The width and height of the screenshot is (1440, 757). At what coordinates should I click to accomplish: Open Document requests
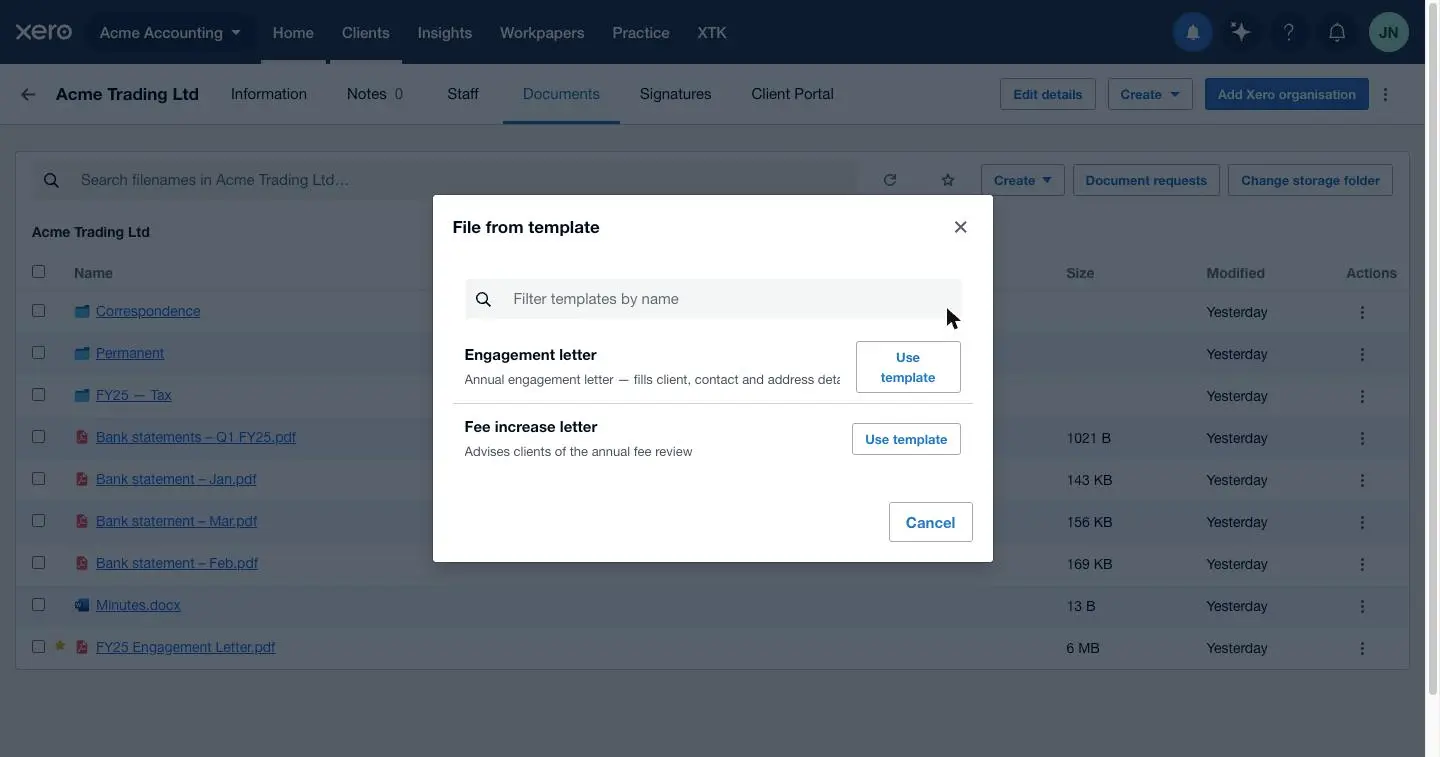click(1146, 180)
